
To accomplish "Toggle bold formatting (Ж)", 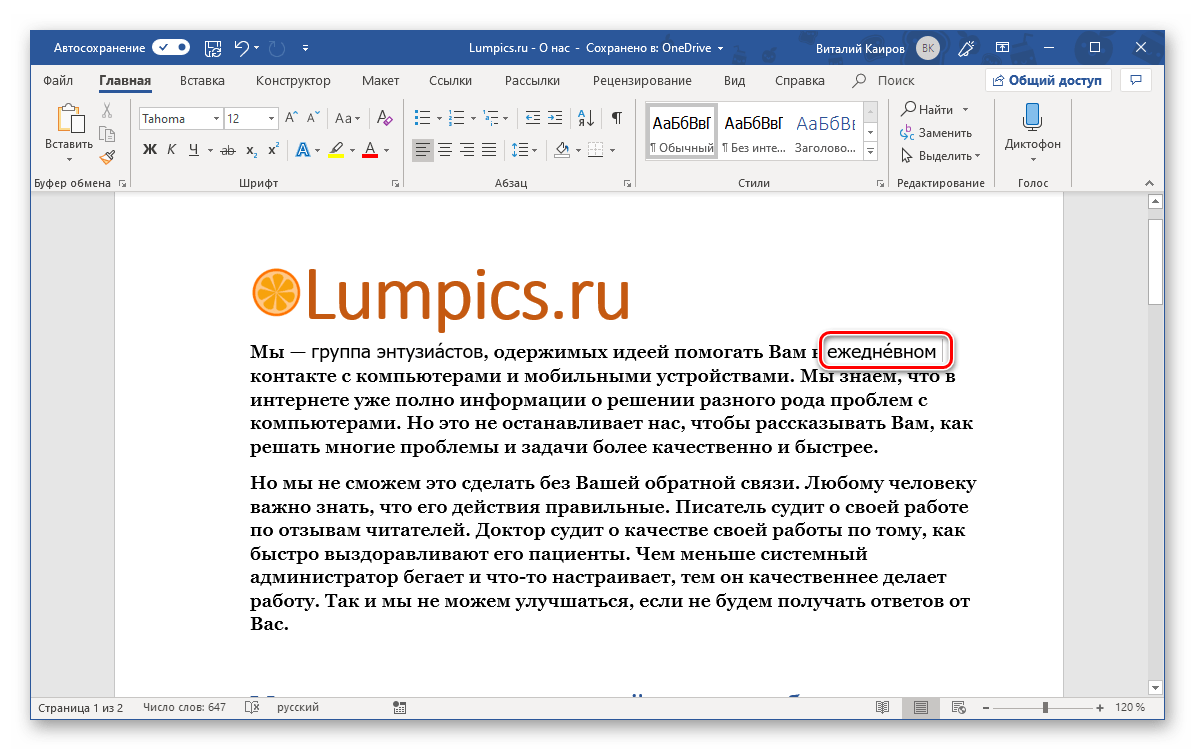I will click(150, 150).
